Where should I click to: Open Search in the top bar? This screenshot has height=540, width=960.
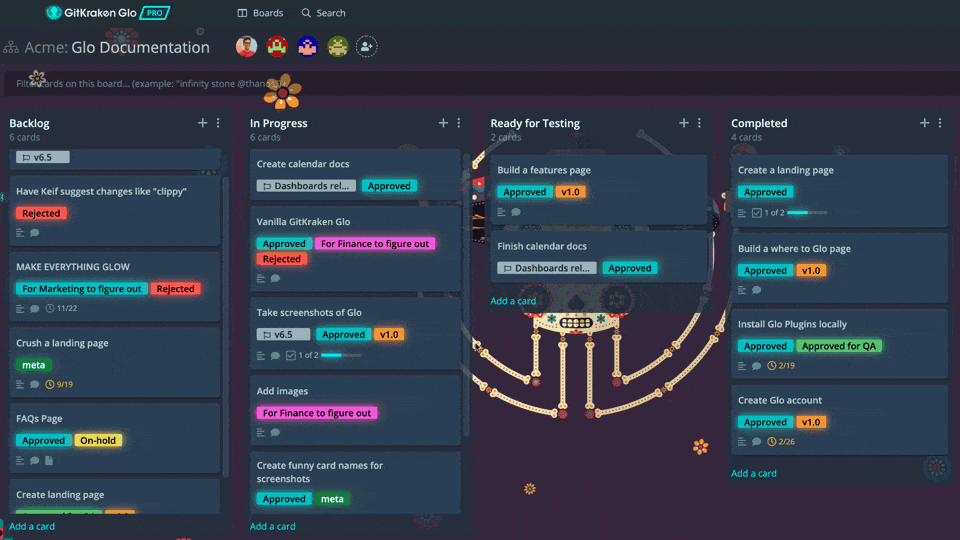coord(323,13)
